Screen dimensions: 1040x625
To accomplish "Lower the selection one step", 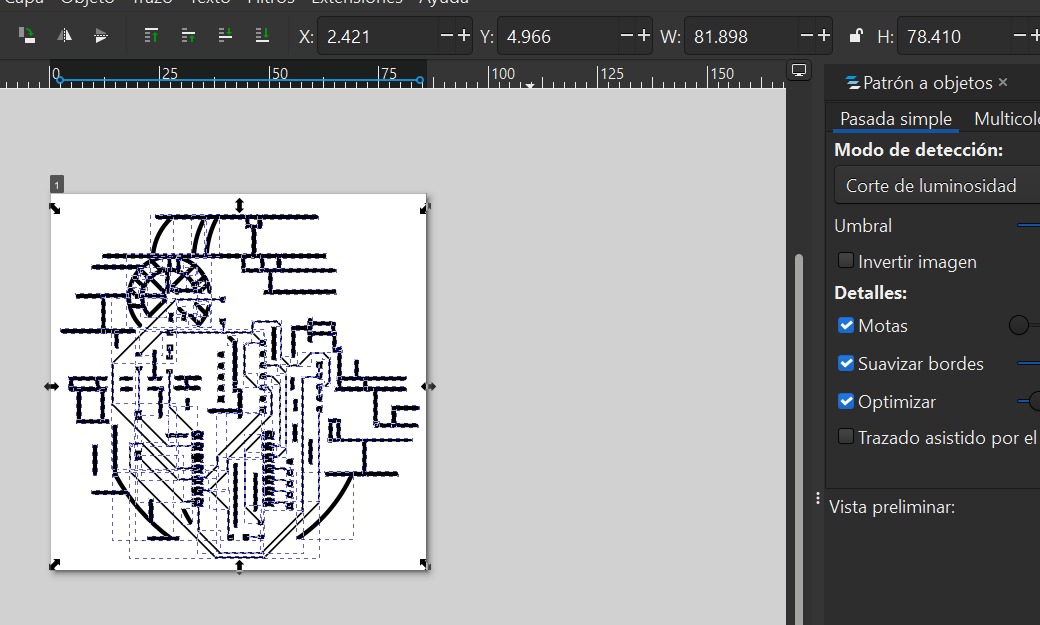I will pyautogui.click(x=226, y=35).
